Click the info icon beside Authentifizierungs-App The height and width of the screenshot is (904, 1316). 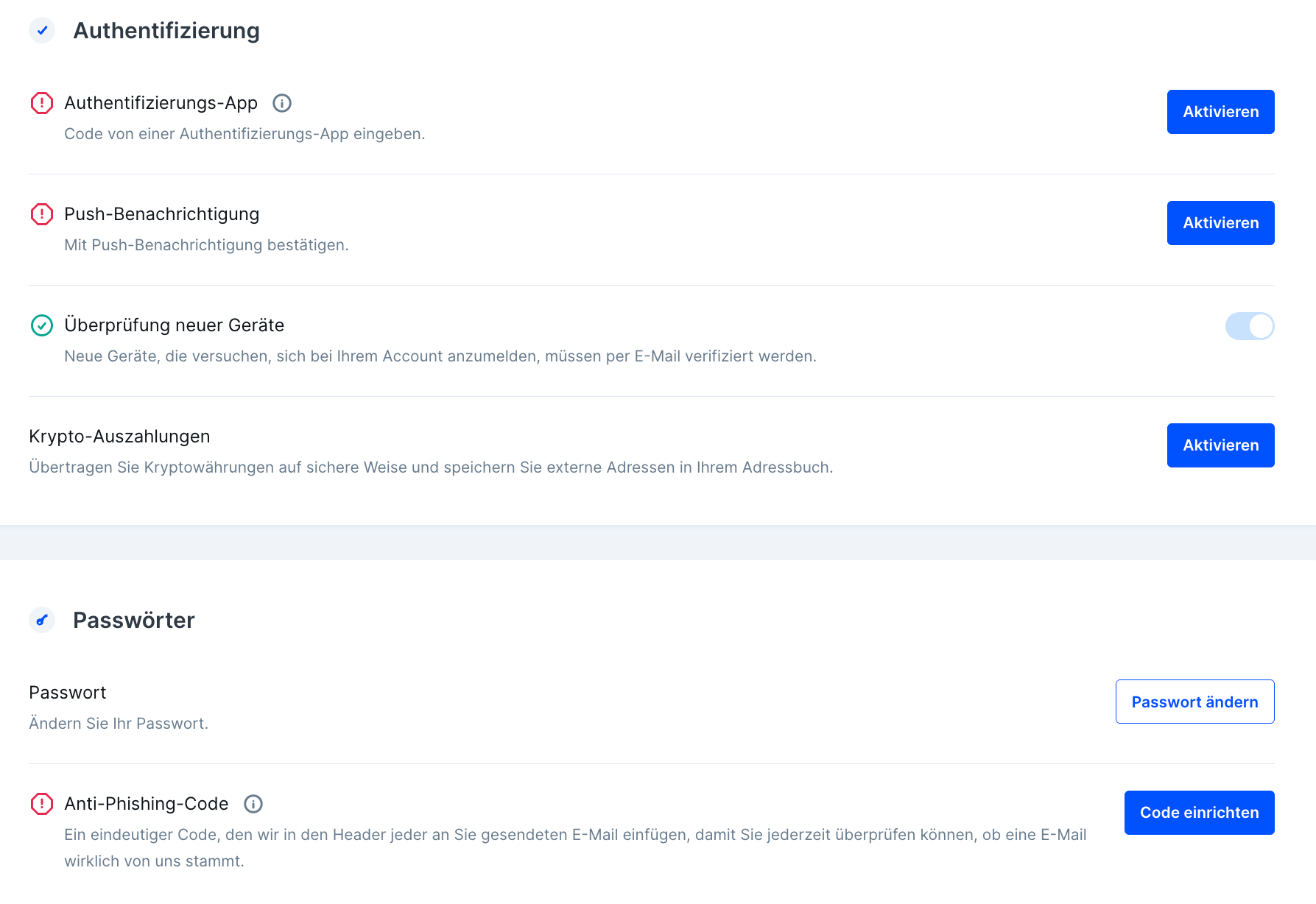pyautogui.click(x=282, y=103)
